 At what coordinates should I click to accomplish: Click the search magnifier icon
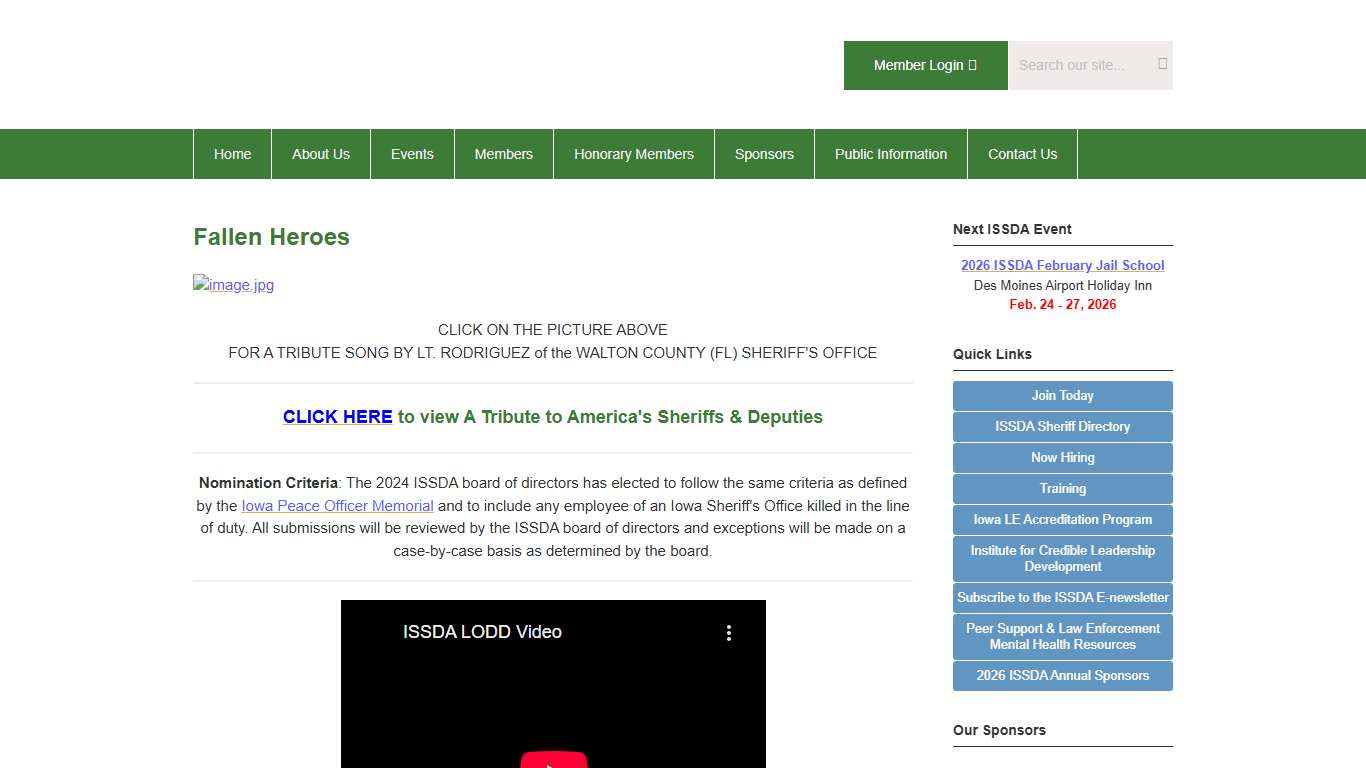(1162, 64)
